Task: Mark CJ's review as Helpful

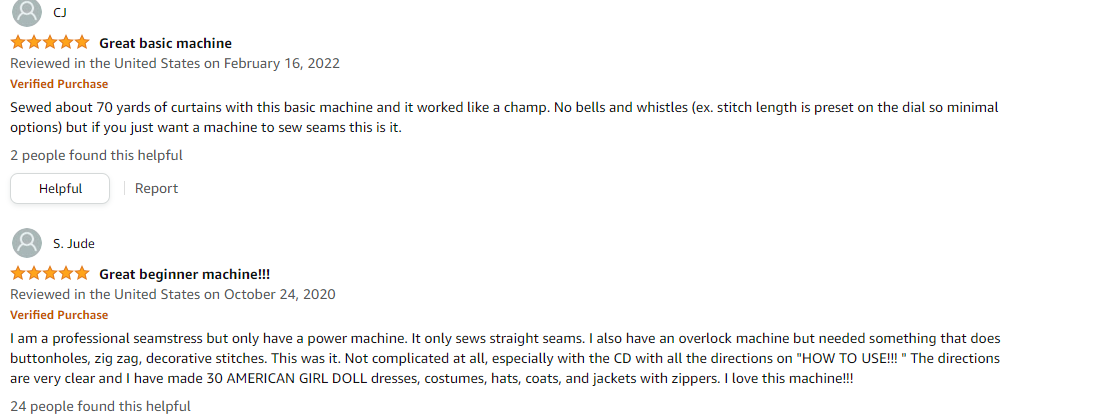Action: point(60,189)
